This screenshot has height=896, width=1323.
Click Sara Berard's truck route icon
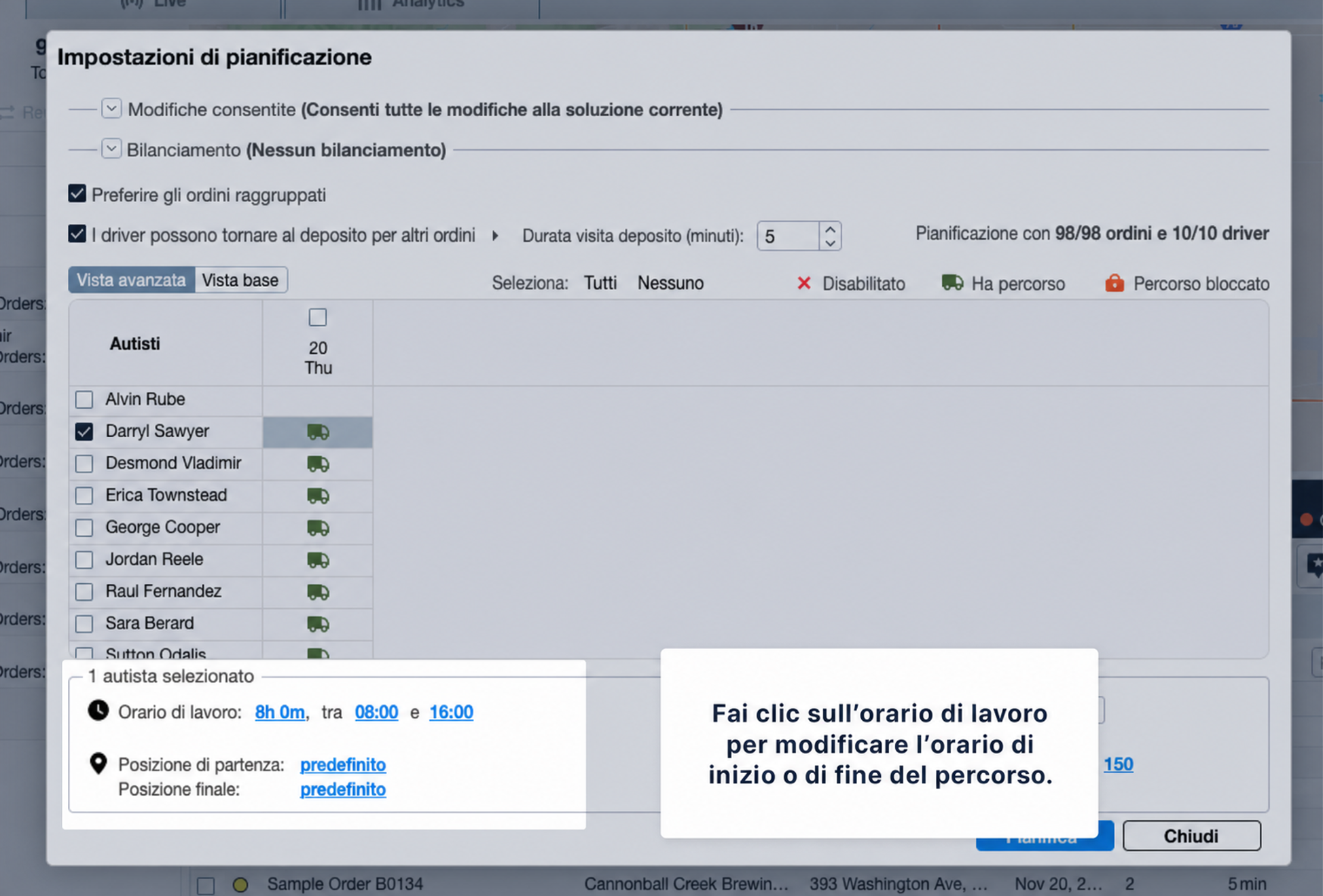[318, 623]
